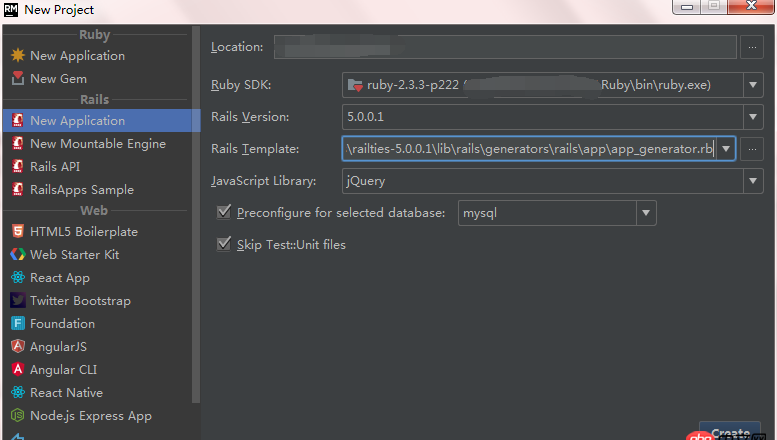
Task: Click the Create button
Action: [730, 432]
